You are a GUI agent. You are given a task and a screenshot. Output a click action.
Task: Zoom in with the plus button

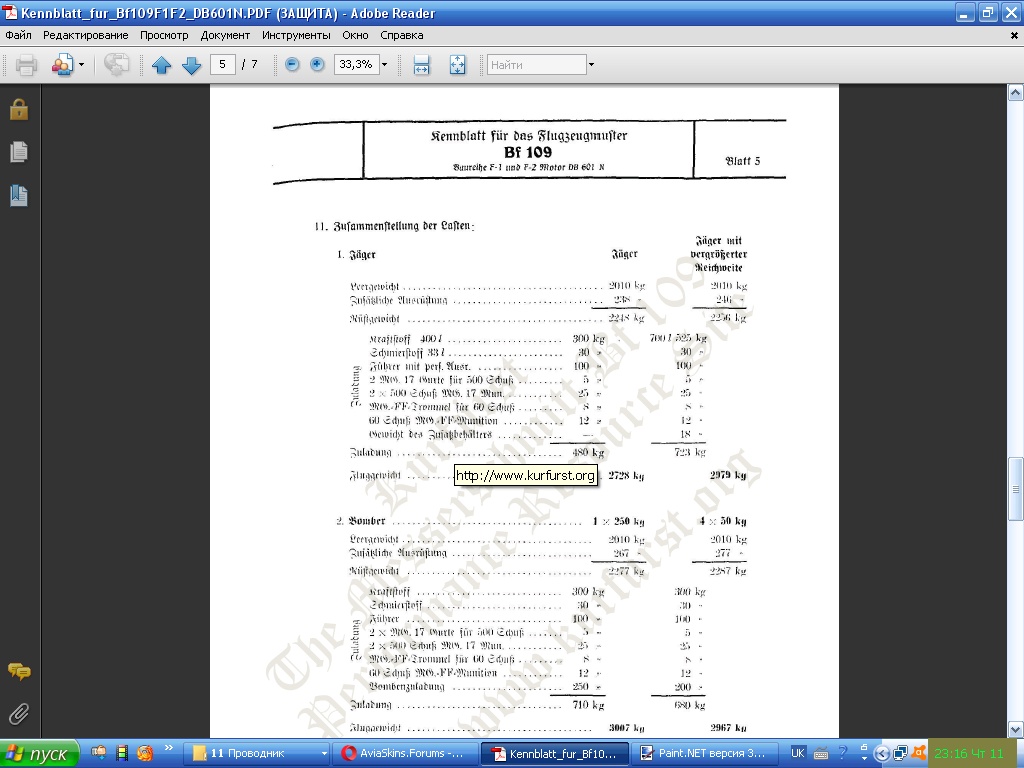pos(317,64)
